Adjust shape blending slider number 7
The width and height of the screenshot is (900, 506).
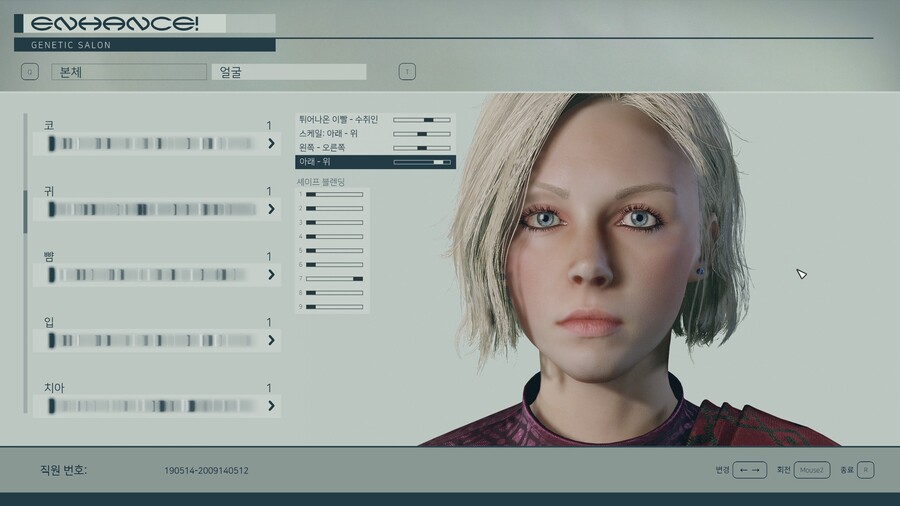[x=334, y=278]
